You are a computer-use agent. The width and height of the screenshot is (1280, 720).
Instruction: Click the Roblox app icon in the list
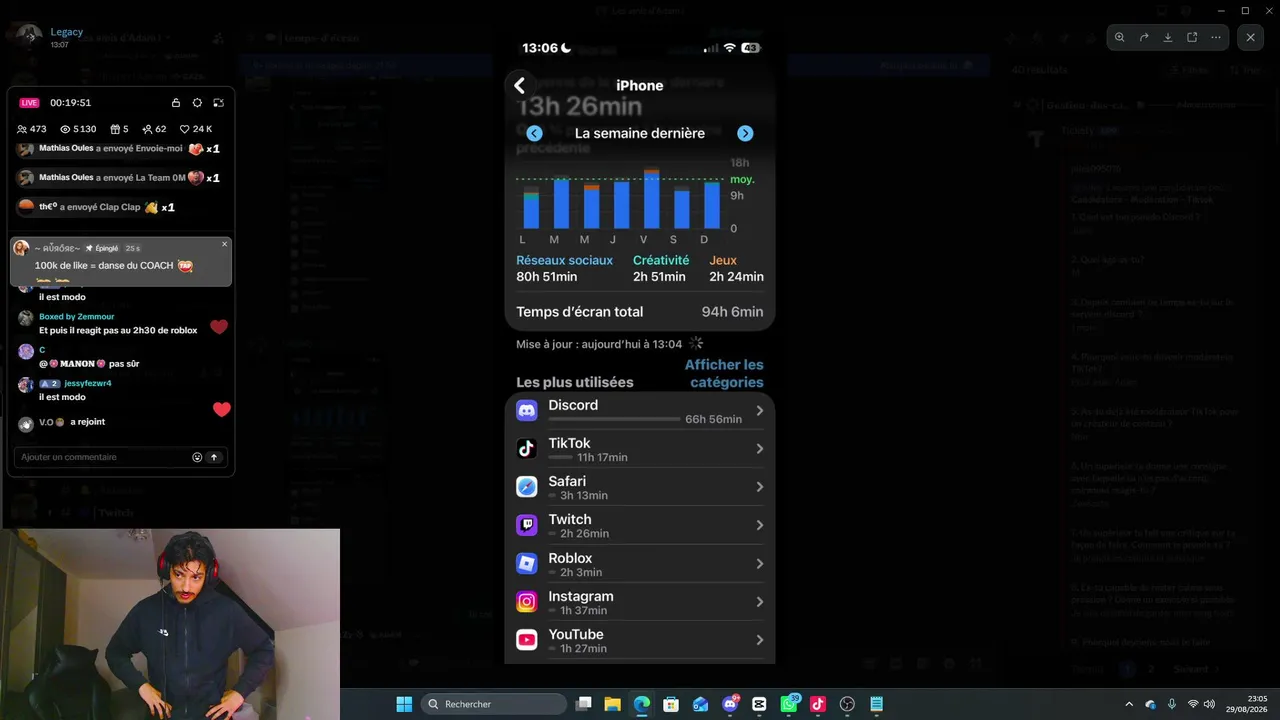click(527, 564)
